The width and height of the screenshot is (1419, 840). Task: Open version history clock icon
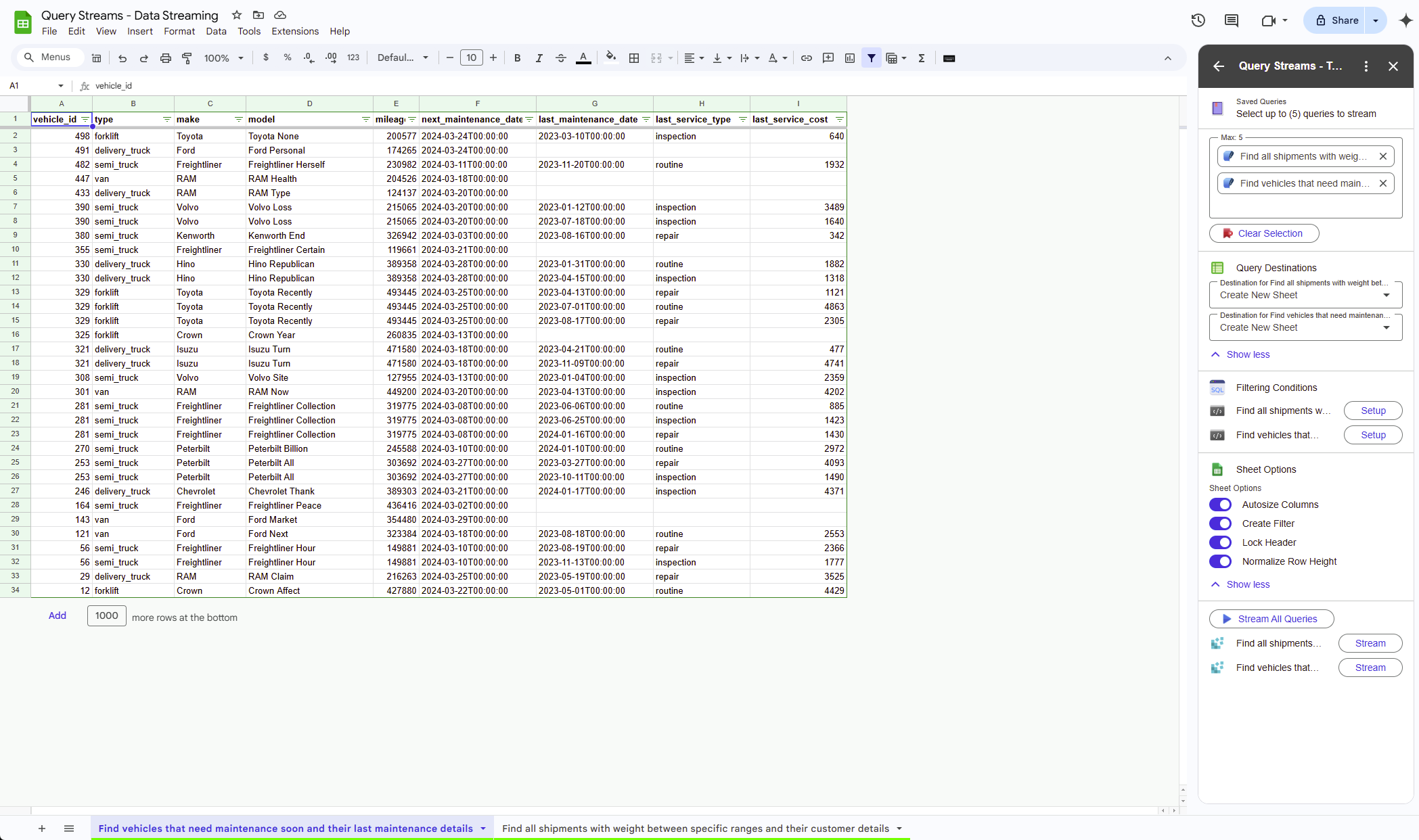(x=1198, y=20)
